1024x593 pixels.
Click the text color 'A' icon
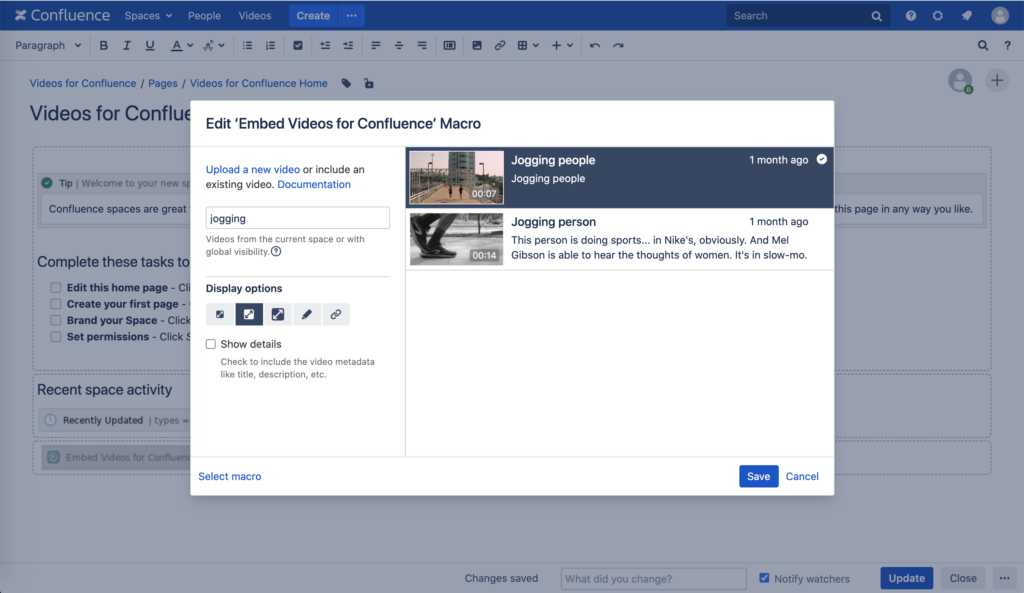click(x=176, y=46)
